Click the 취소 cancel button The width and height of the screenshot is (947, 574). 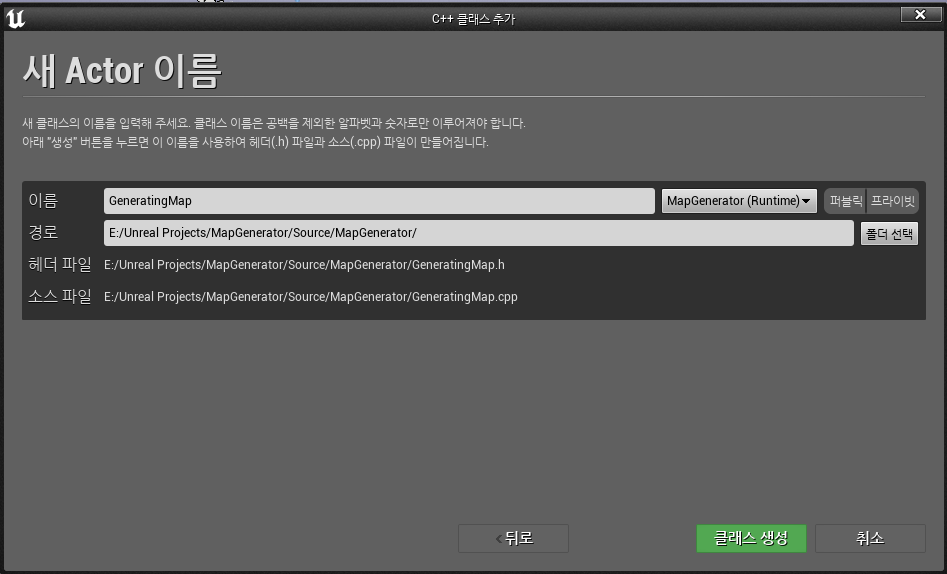870,538
